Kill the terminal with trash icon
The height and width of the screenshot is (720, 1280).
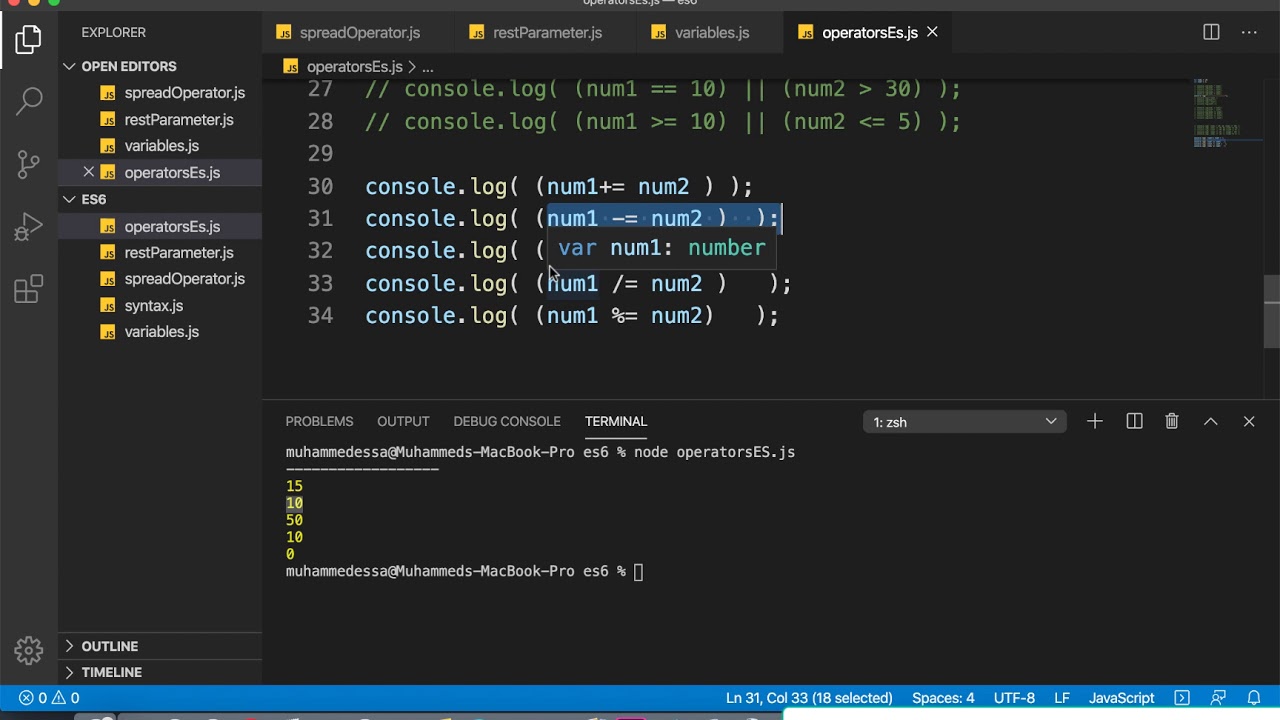1172,421
